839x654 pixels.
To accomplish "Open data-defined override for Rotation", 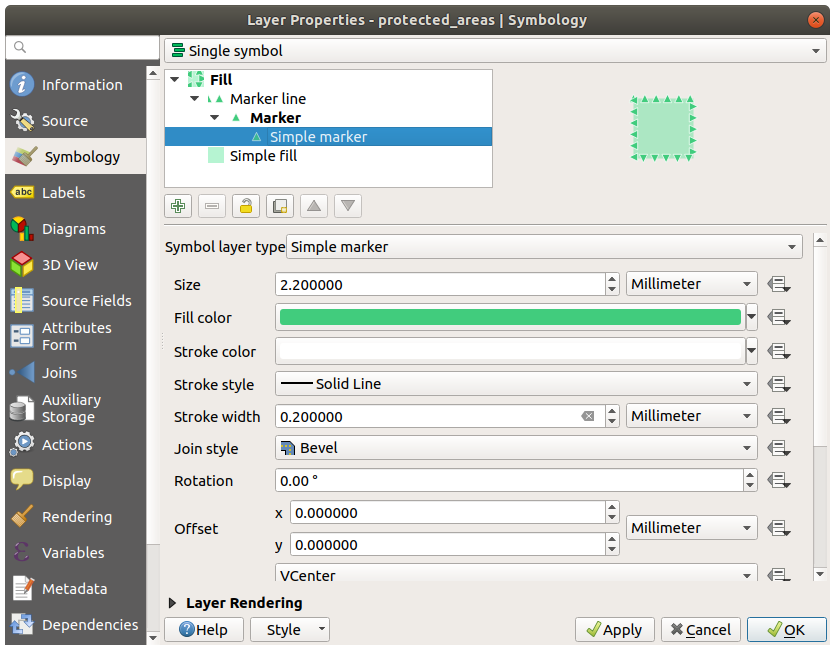I will (x=779, y=481).
